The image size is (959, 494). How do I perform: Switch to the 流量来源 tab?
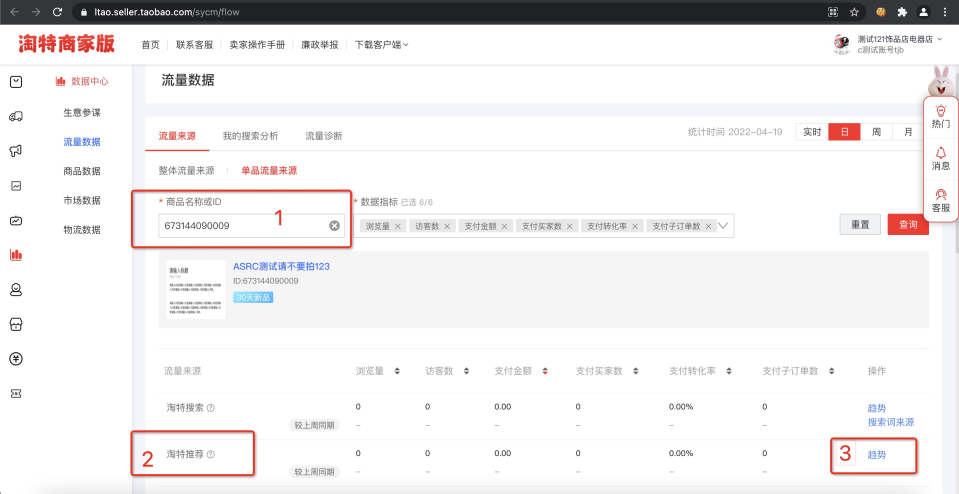click(177, 136)
